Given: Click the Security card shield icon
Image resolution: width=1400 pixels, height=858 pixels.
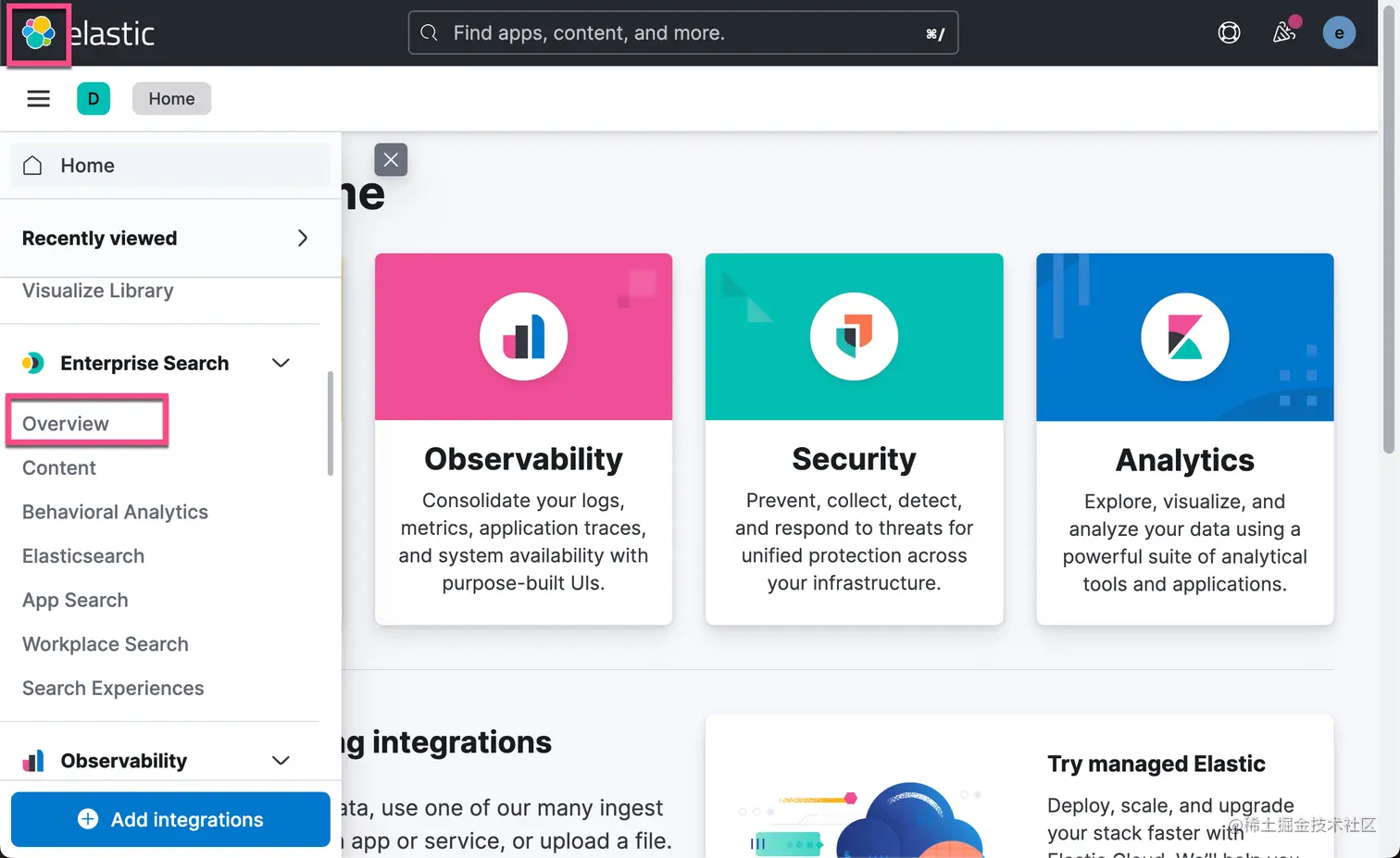Looking at the screenshot, I should tap(854, 337).
